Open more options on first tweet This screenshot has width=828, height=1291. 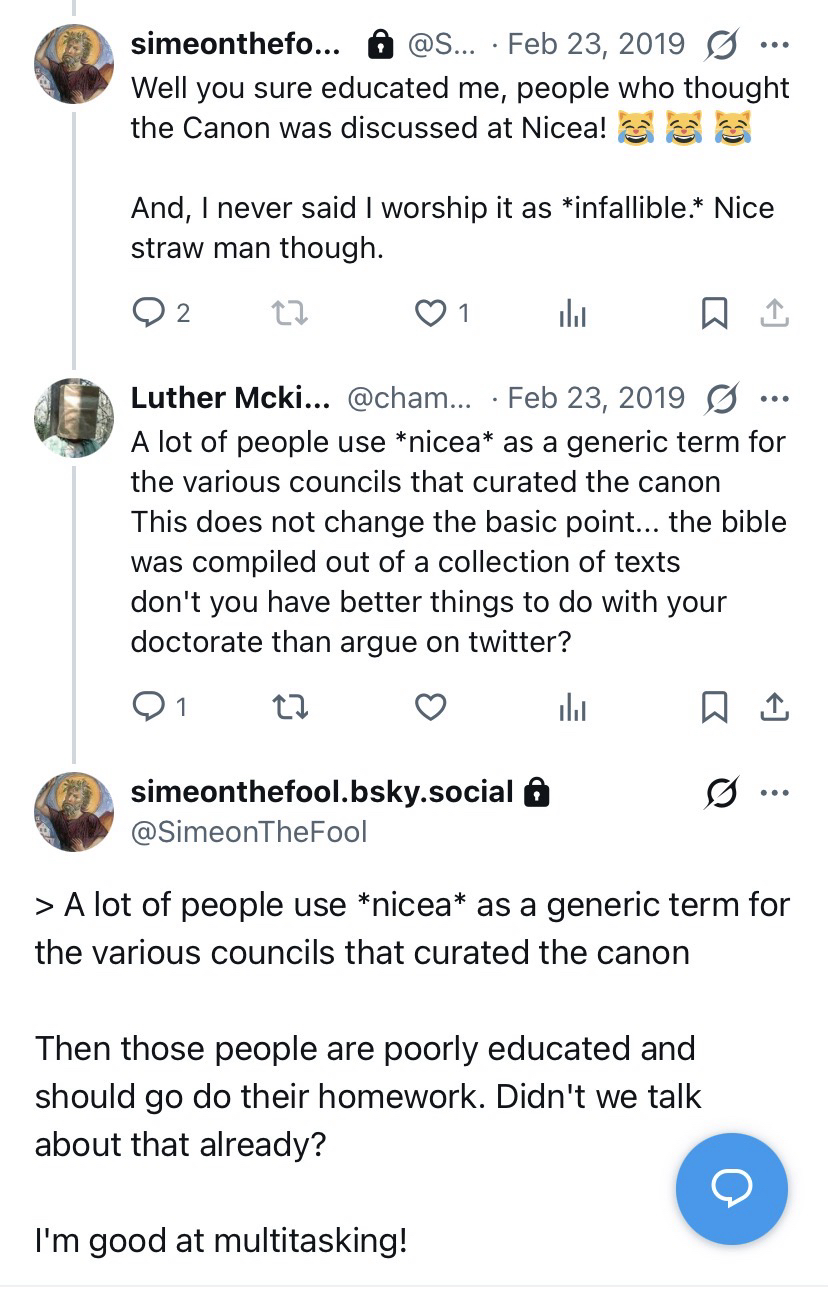(x=775, y=45)
